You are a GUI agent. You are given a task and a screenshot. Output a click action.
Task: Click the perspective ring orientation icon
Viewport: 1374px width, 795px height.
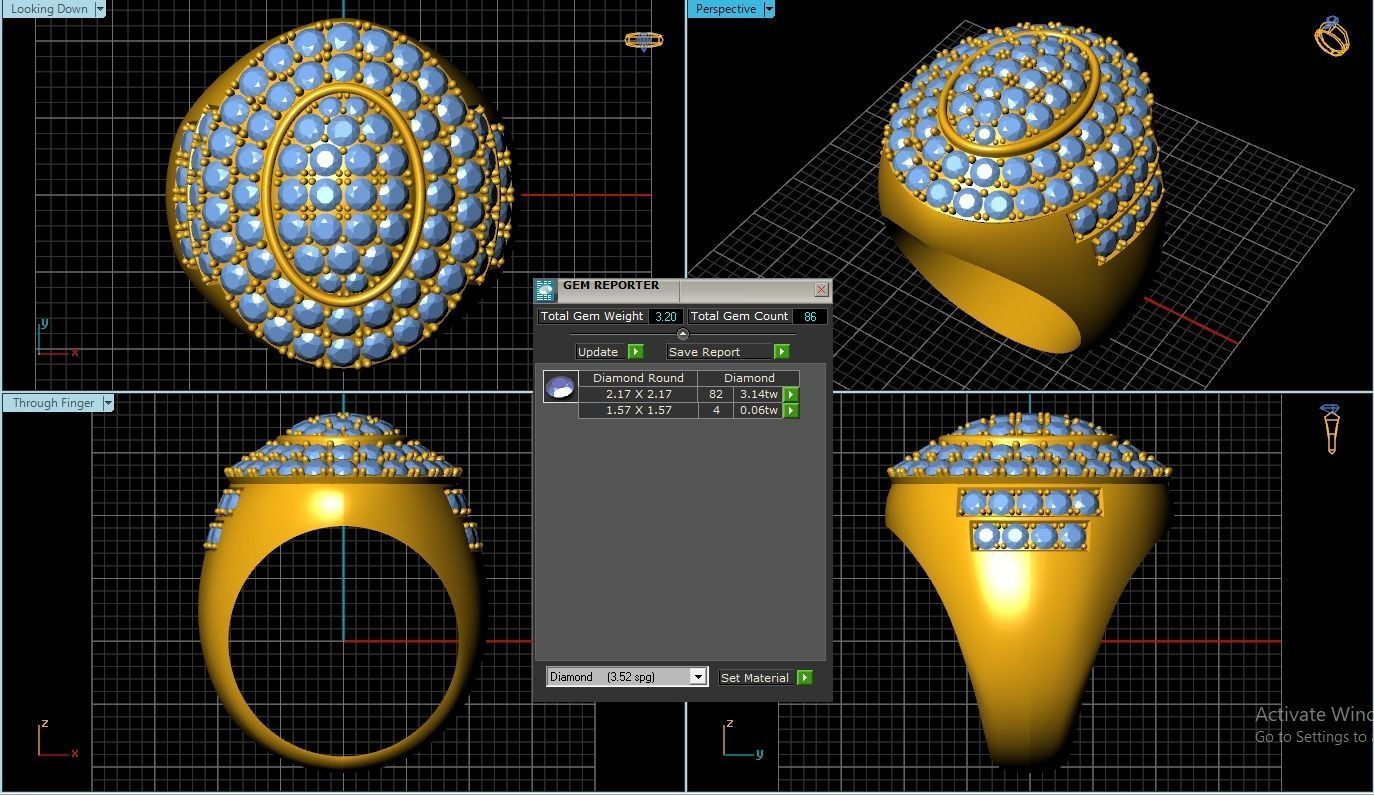coord(1332,36)
